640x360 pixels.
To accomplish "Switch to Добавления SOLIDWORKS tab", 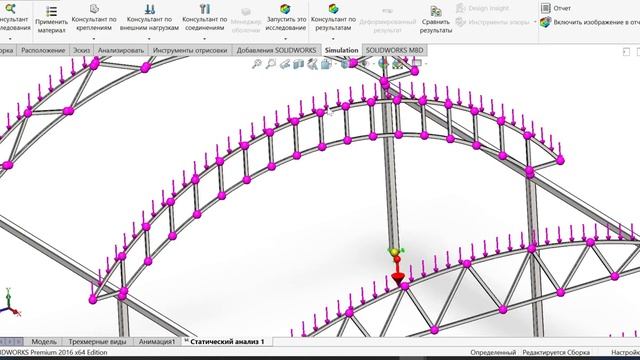I will click(x=277, y=50).
